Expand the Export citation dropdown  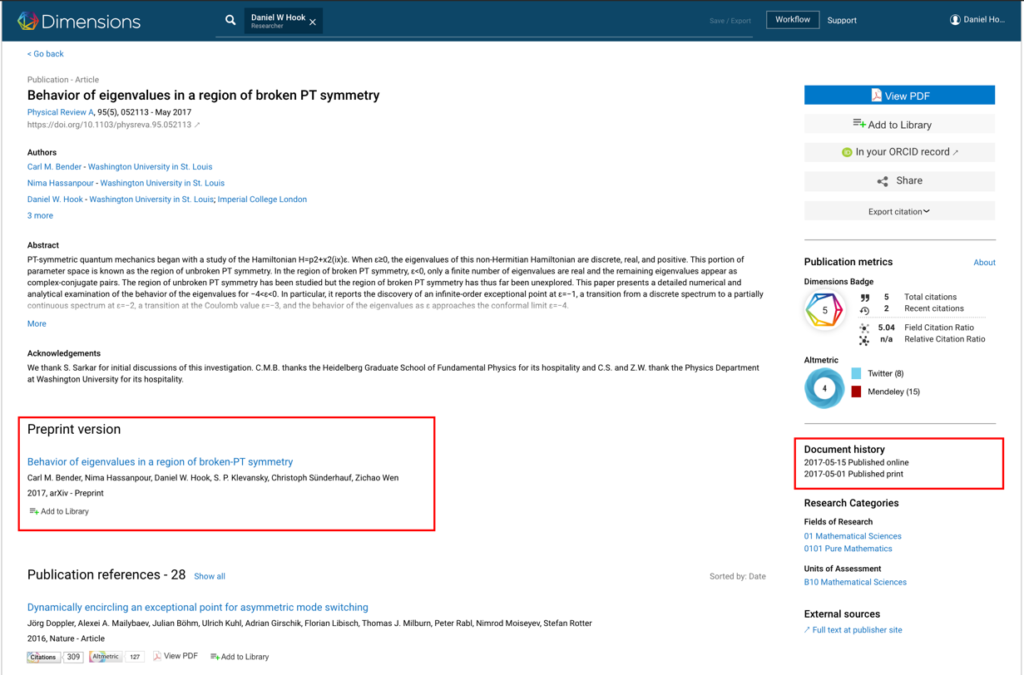899,211
